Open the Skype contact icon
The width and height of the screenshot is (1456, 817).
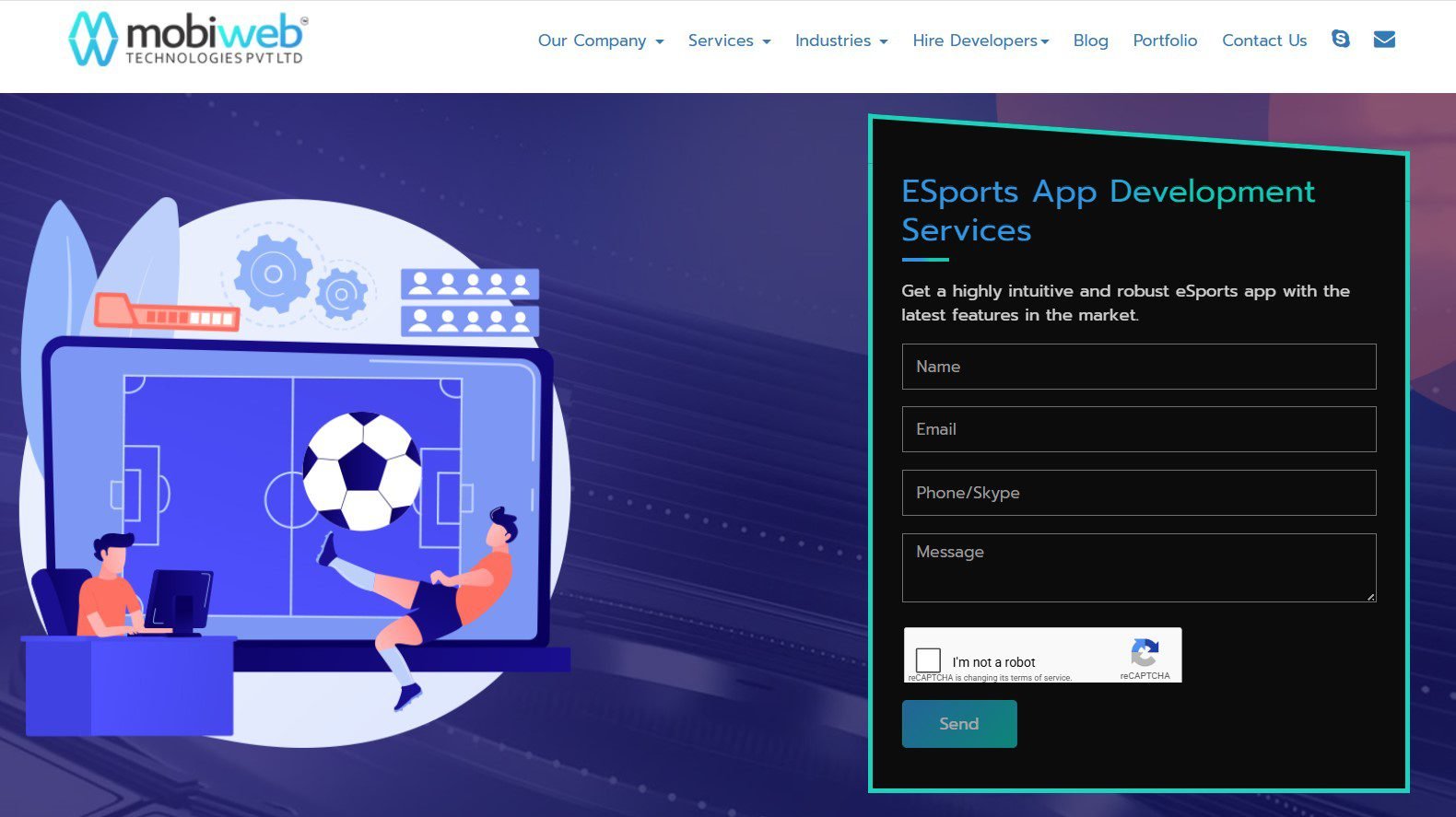[x=1341, y=39]
